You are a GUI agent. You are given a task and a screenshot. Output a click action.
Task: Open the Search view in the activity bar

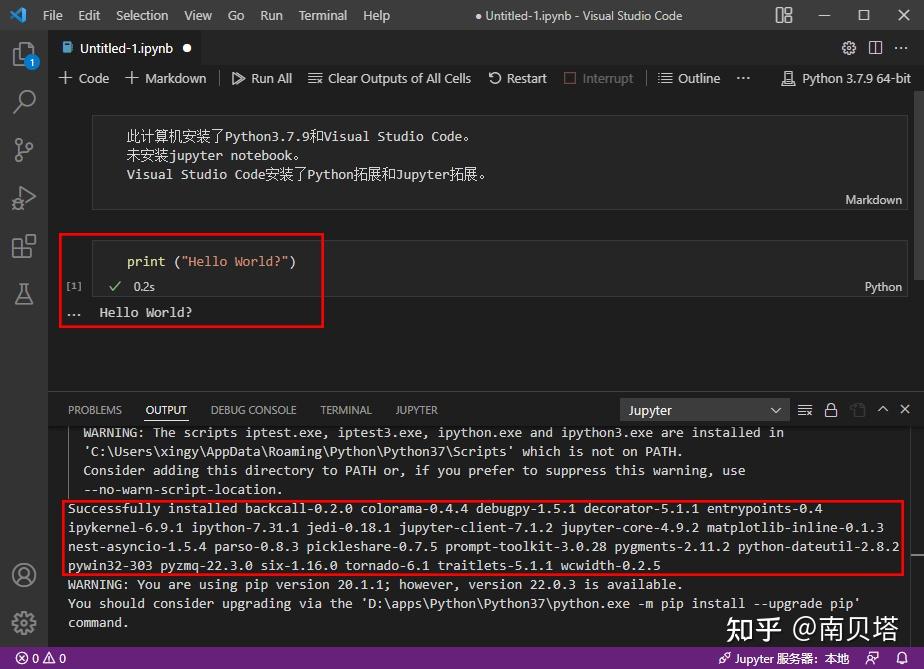(25, 101)
